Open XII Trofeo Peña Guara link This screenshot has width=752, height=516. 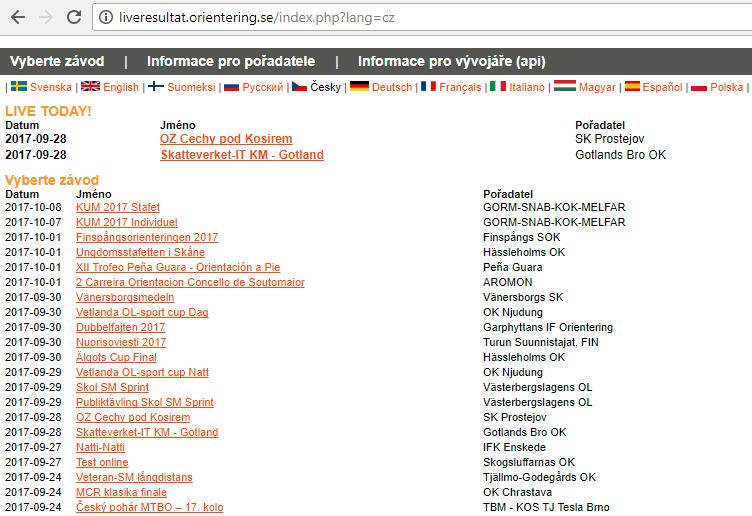click(x=178, y=267)
